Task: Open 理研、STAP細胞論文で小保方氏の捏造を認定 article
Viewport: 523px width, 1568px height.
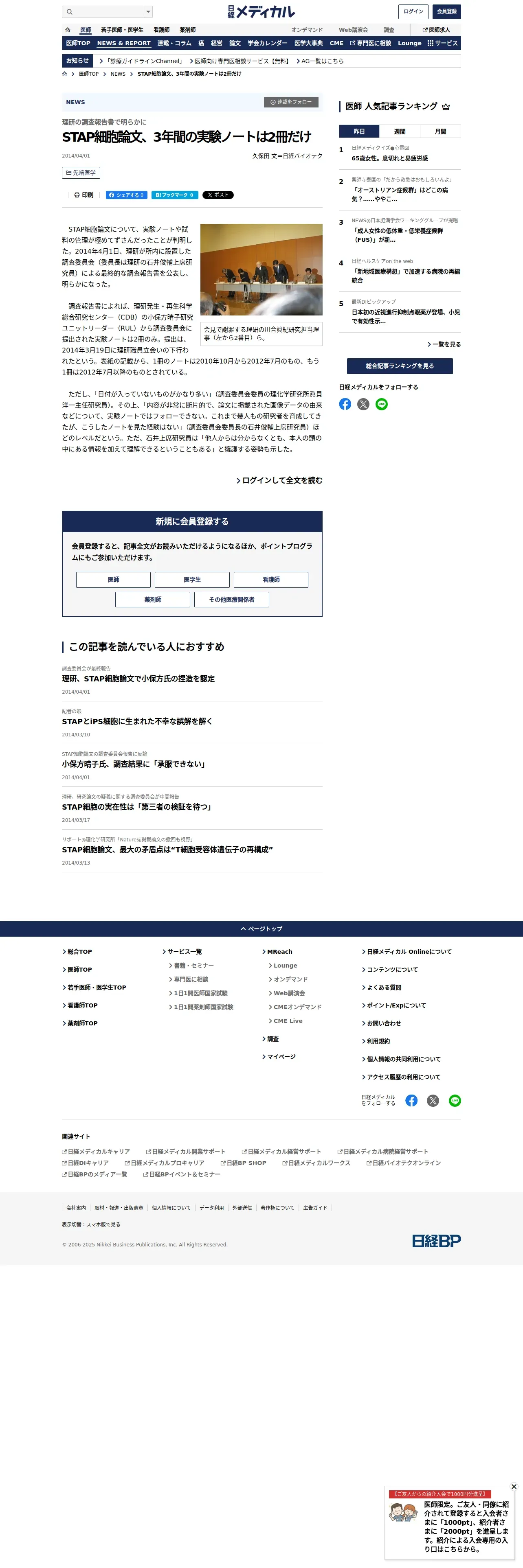Action: (138, 679)
